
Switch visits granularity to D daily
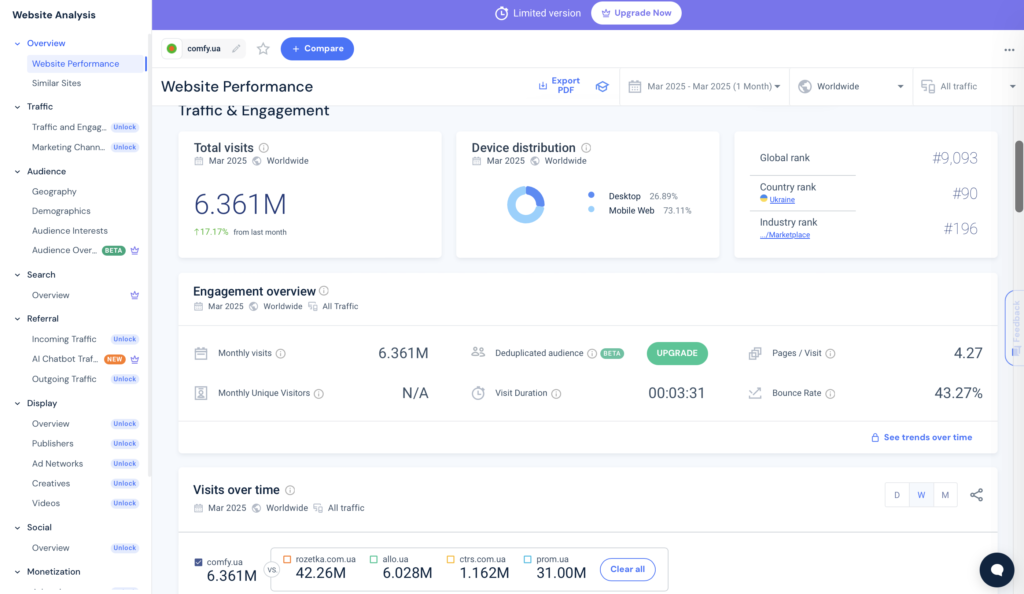pyautogui.click(x=897, y=494)
